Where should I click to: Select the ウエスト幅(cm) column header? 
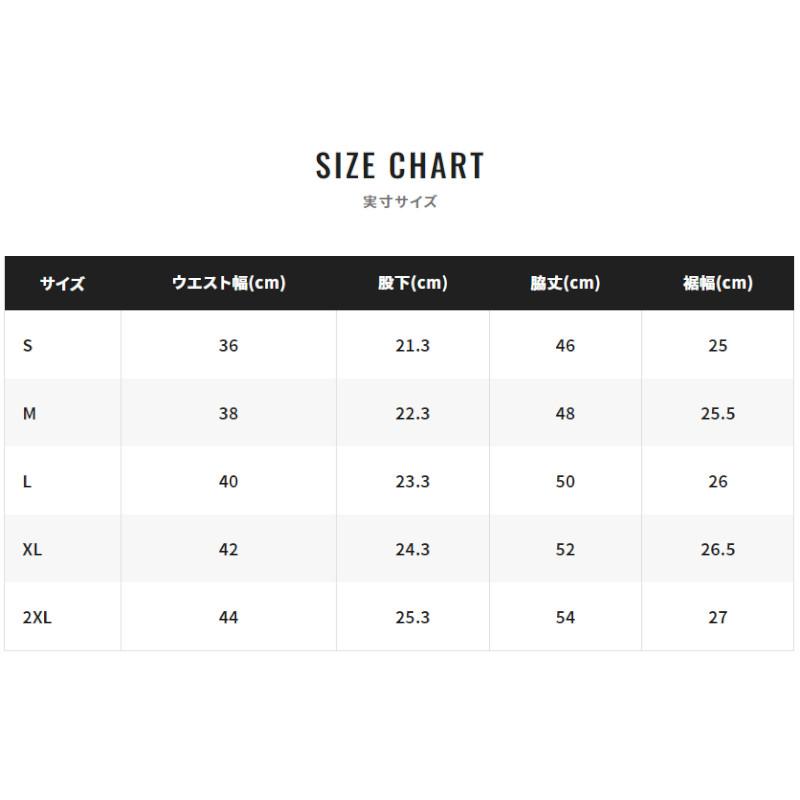pyautogui.click(x=229, y=283)
